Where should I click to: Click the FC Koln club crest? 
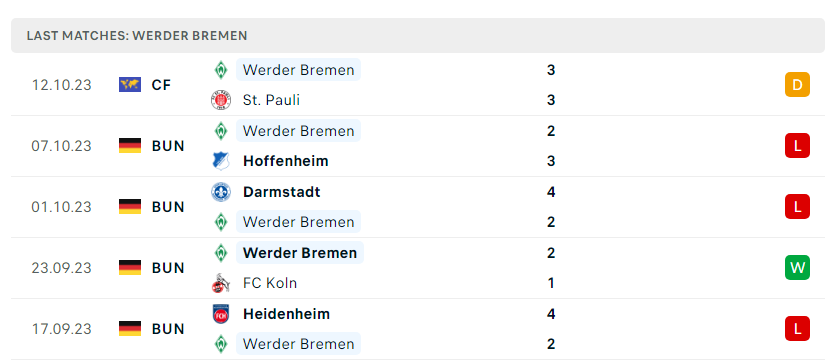[x=221, y=283]
